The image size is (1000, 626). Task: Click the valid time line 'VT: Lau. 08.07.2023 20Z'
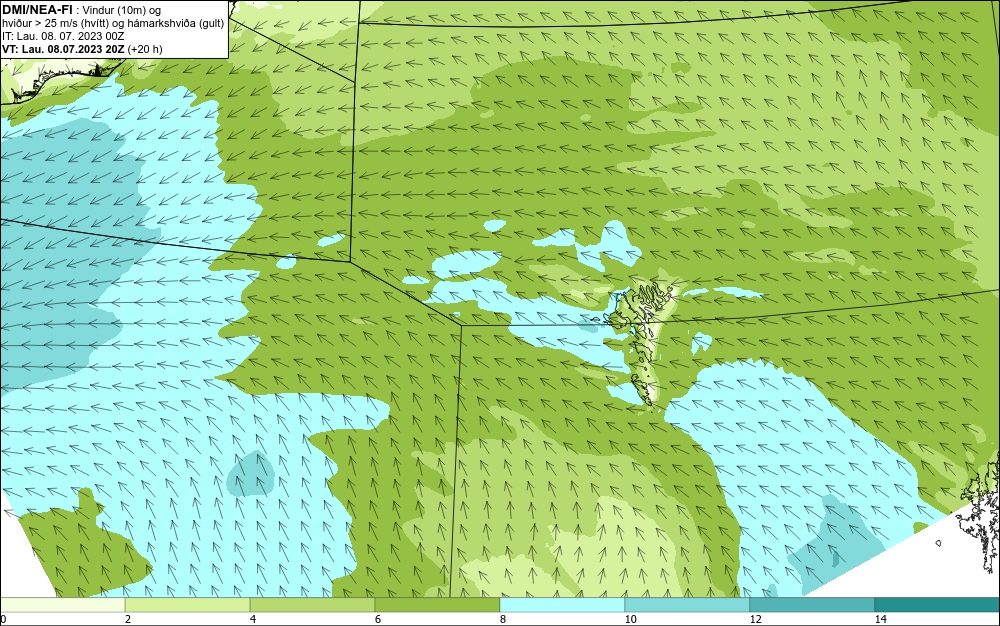coord(64,49)
